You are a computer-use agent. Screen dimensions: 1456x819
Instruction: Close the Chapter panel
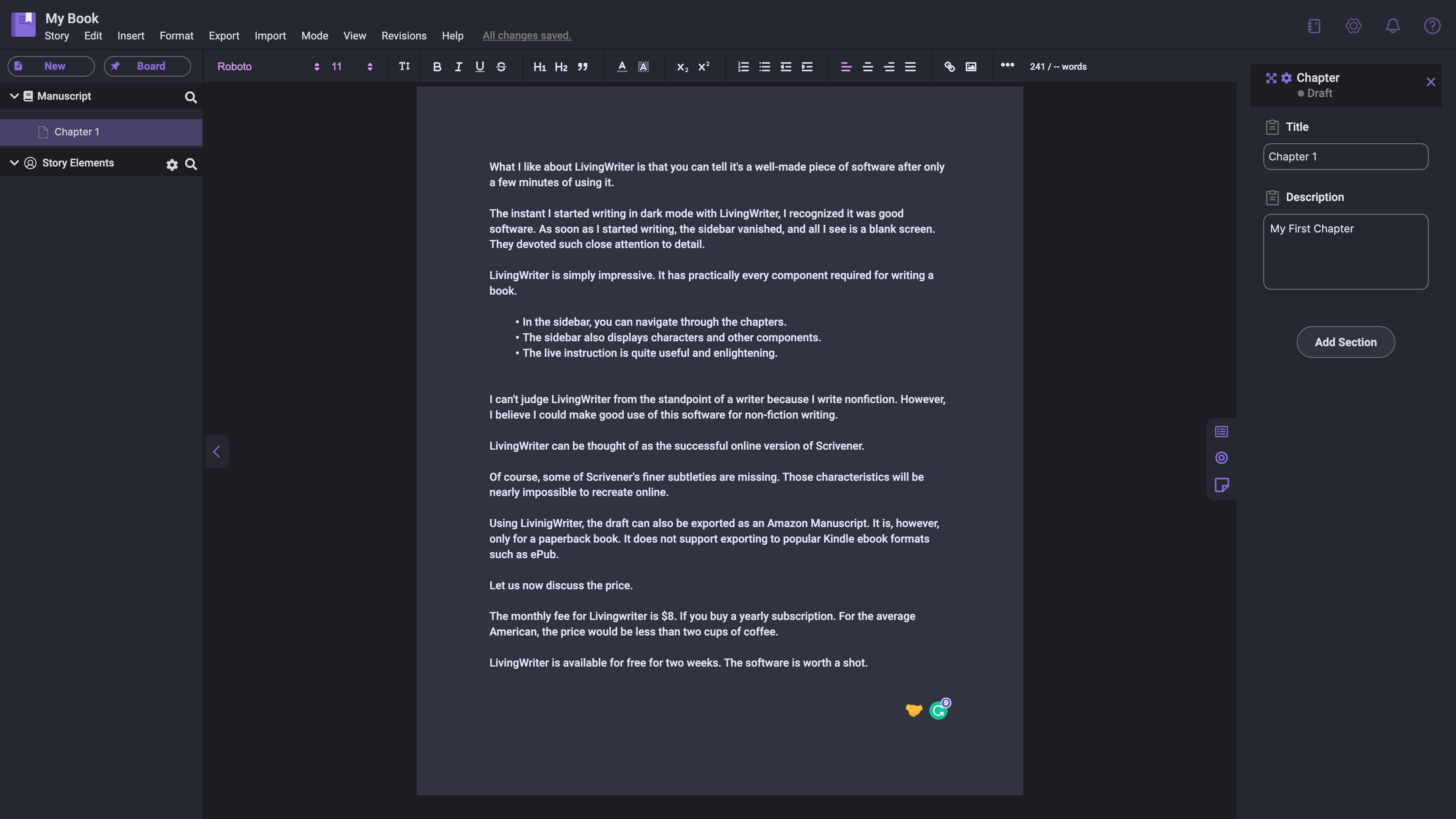(1431, 82)
